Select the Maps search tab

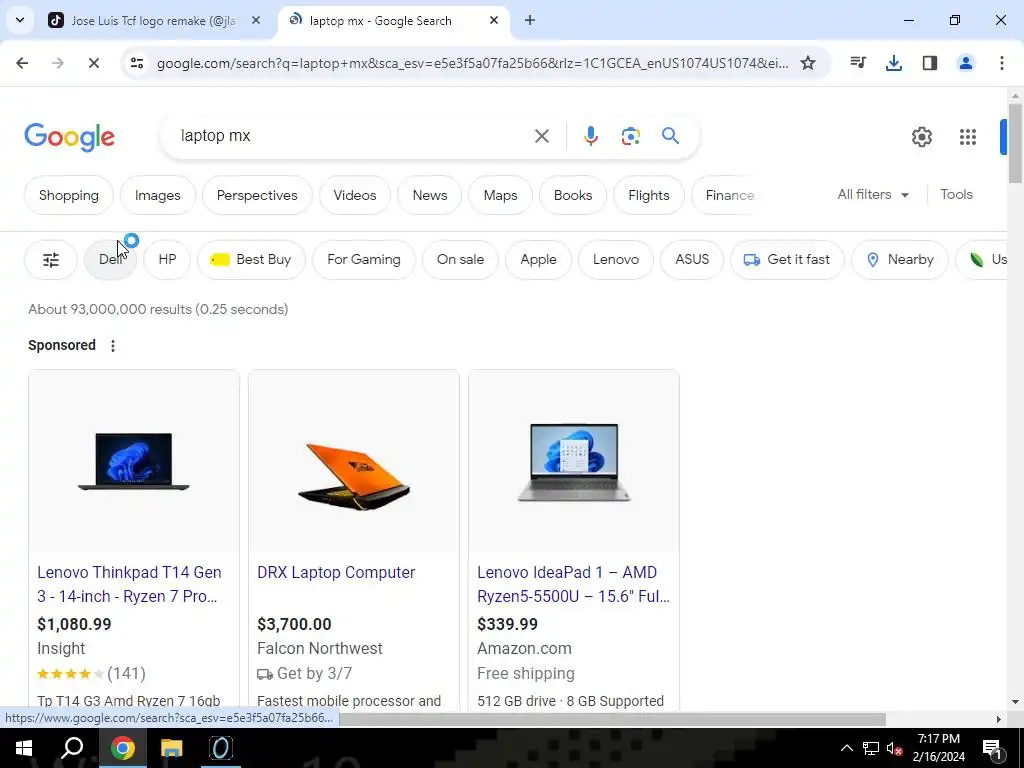click(500, 195)
